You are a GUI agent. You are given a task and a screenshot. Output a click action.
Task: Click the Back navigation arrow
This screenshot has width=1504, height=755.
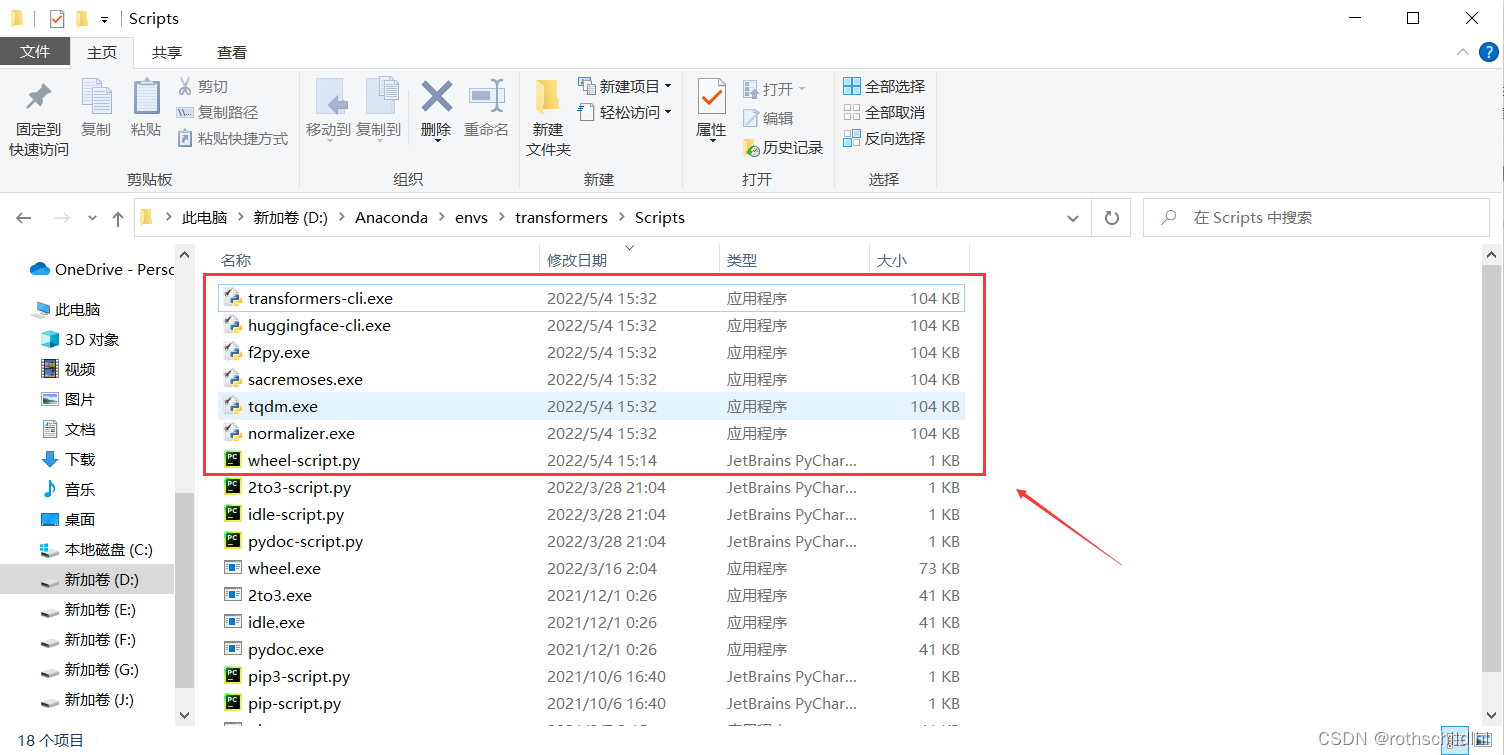tap(24, 218)
